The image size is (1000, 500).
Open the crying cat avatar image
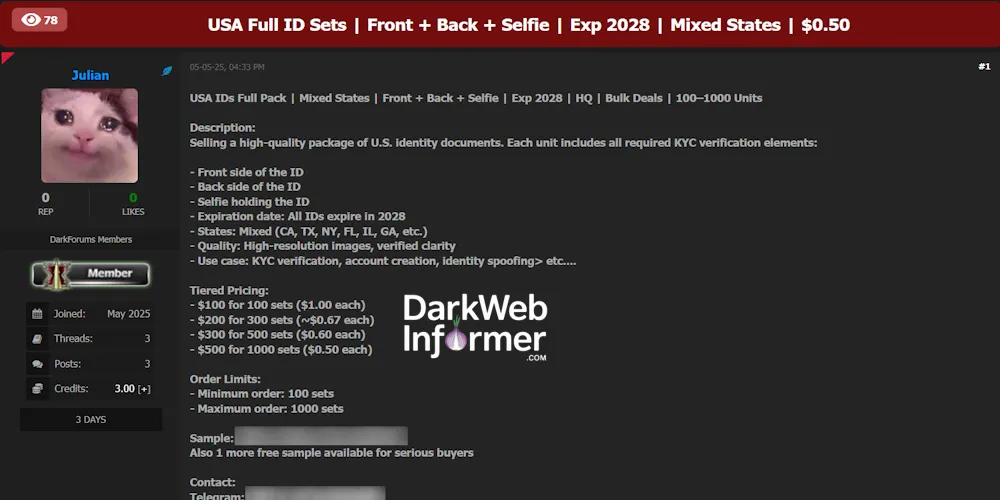[x=89, y=136]
